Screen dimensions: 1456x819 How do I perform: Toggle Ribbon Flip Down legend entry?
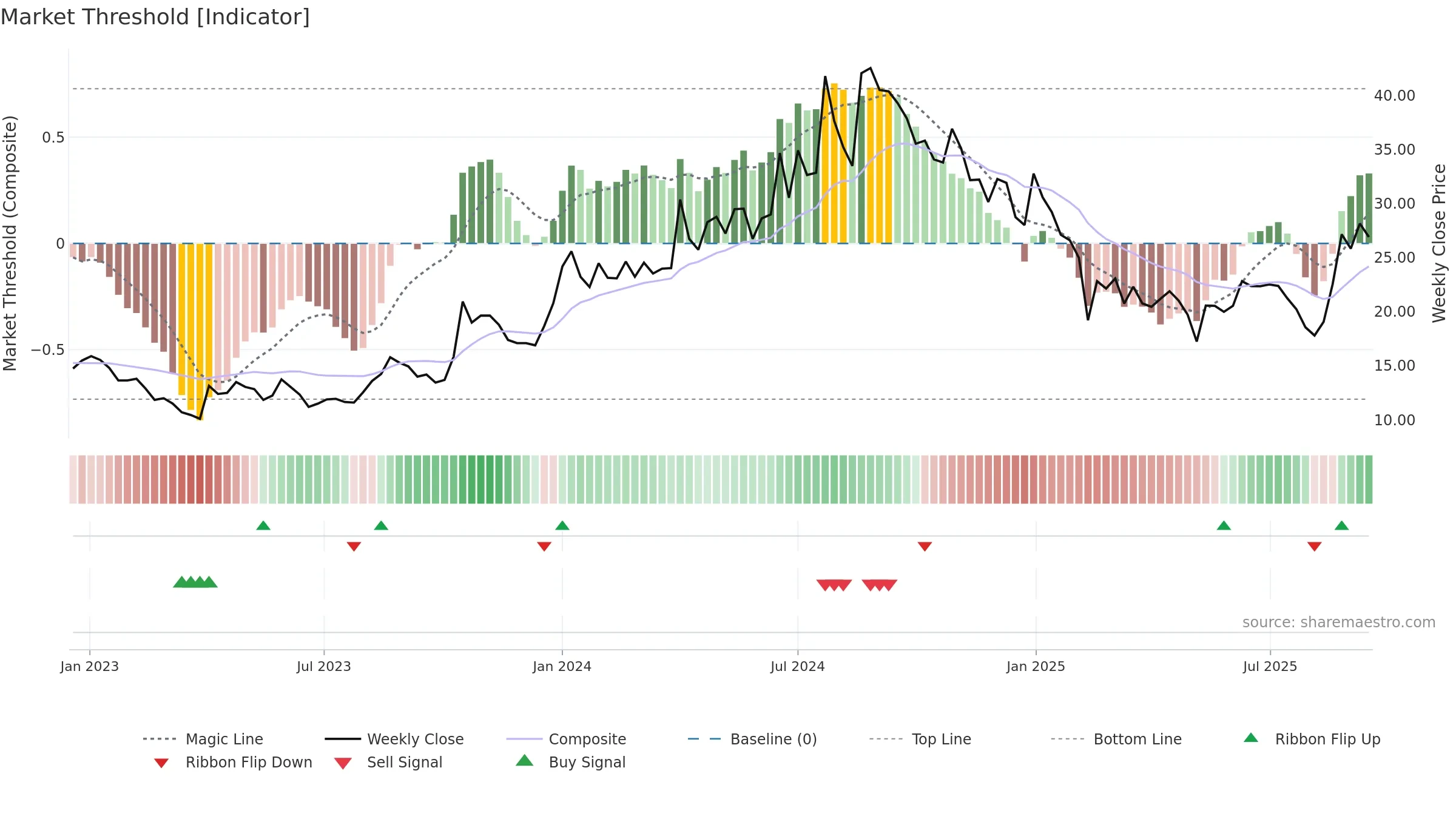point(233,762)
